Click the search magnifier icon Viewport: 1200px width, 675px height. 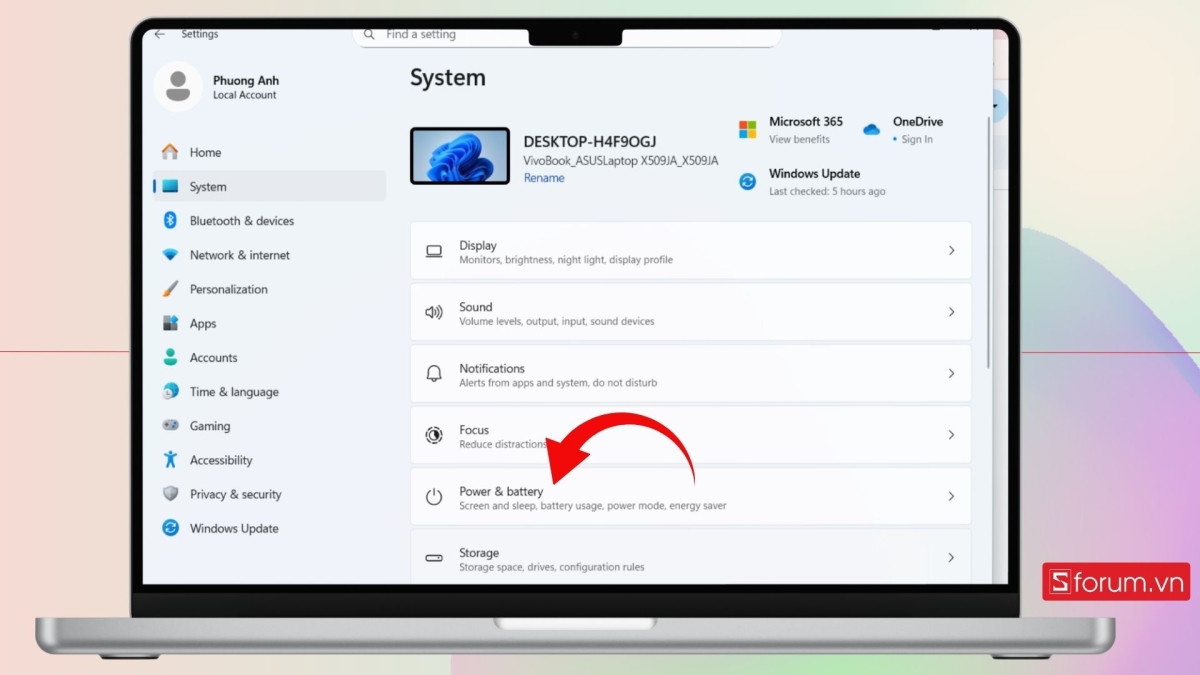[x=369, y=34]
